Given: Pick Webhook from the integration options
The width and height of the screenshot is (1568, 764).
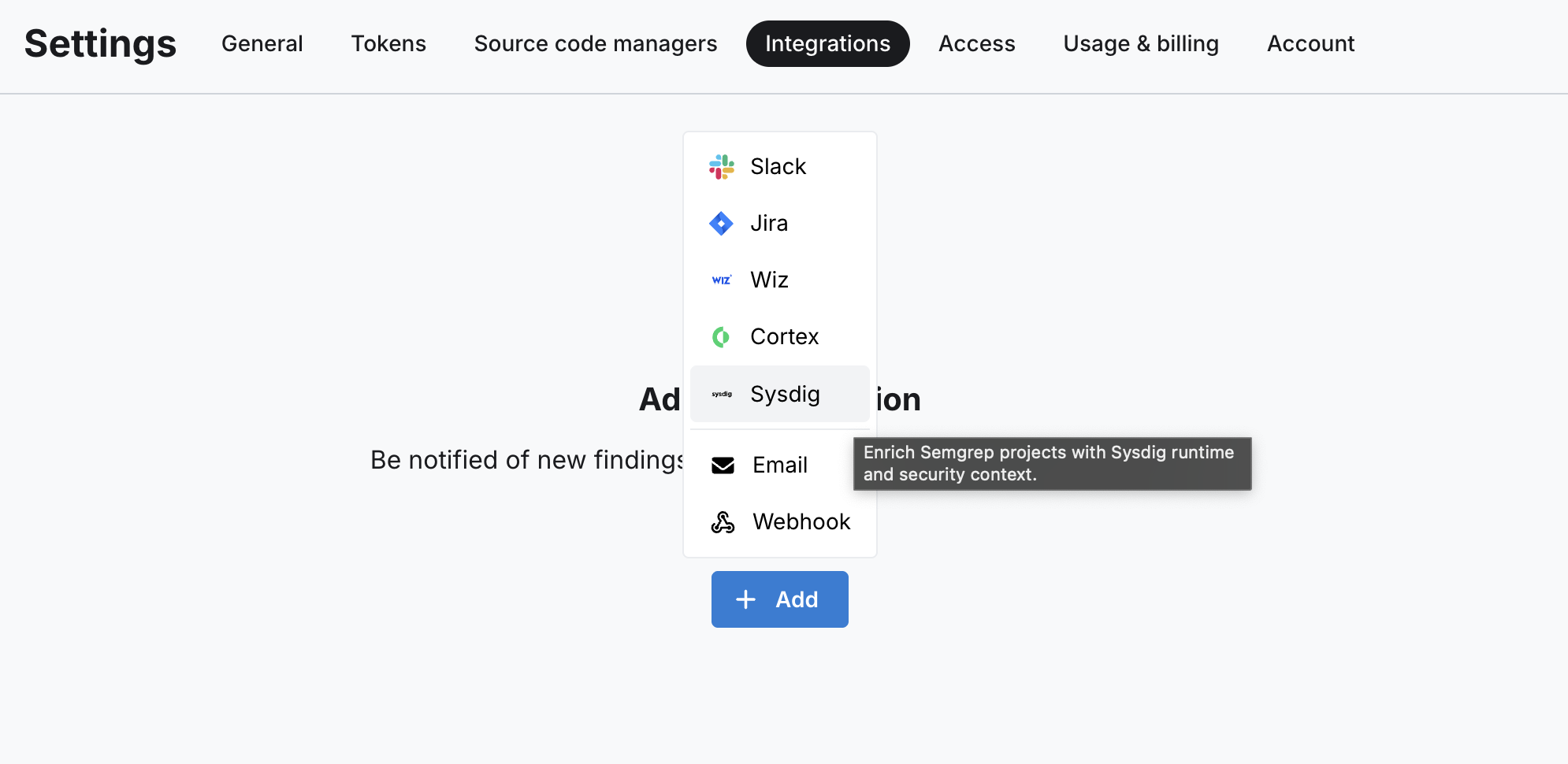Looking at the screenshot, I should pyautogui.click(x=801, y=521).
